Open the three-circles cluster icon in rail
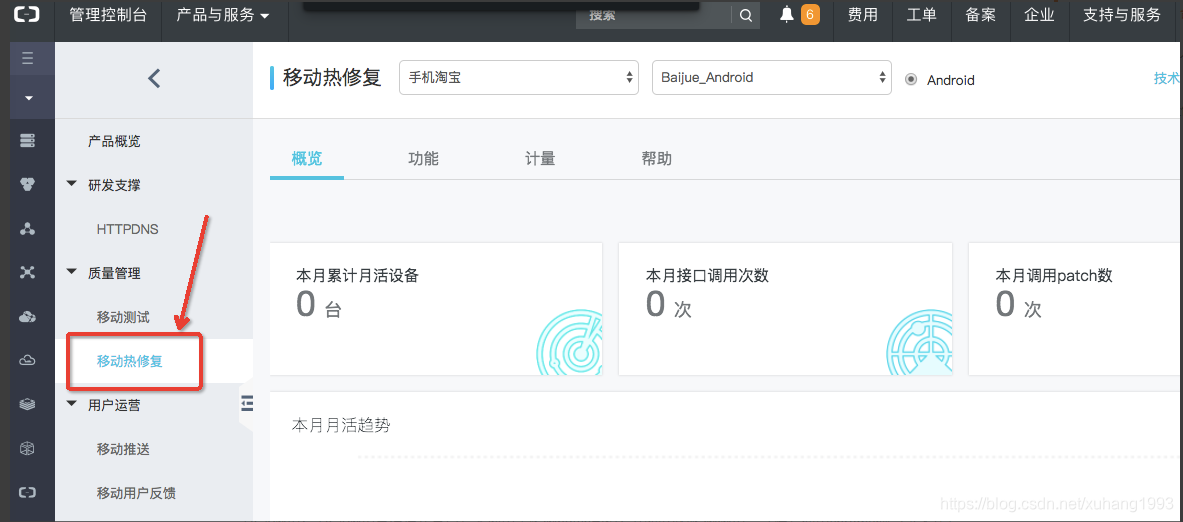This screenshot has height=522, width=1183. 28,184
